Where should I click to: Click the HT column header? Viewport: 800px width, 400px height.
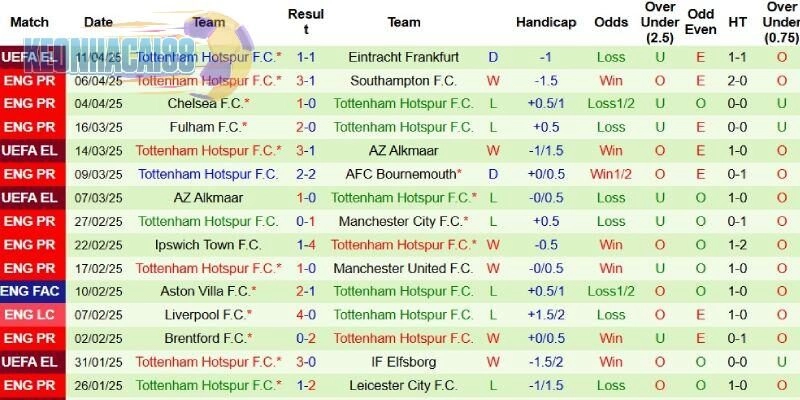coord(738,22)
